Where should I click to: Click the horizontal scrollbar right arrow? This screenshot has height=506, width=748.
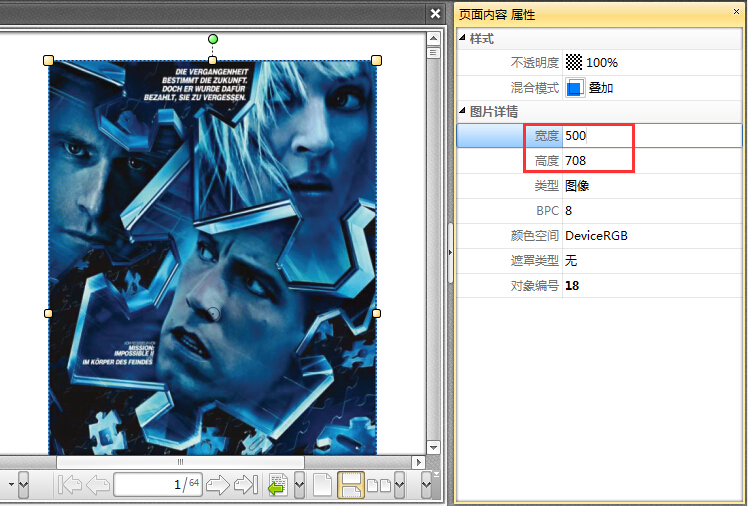[418, 462]
